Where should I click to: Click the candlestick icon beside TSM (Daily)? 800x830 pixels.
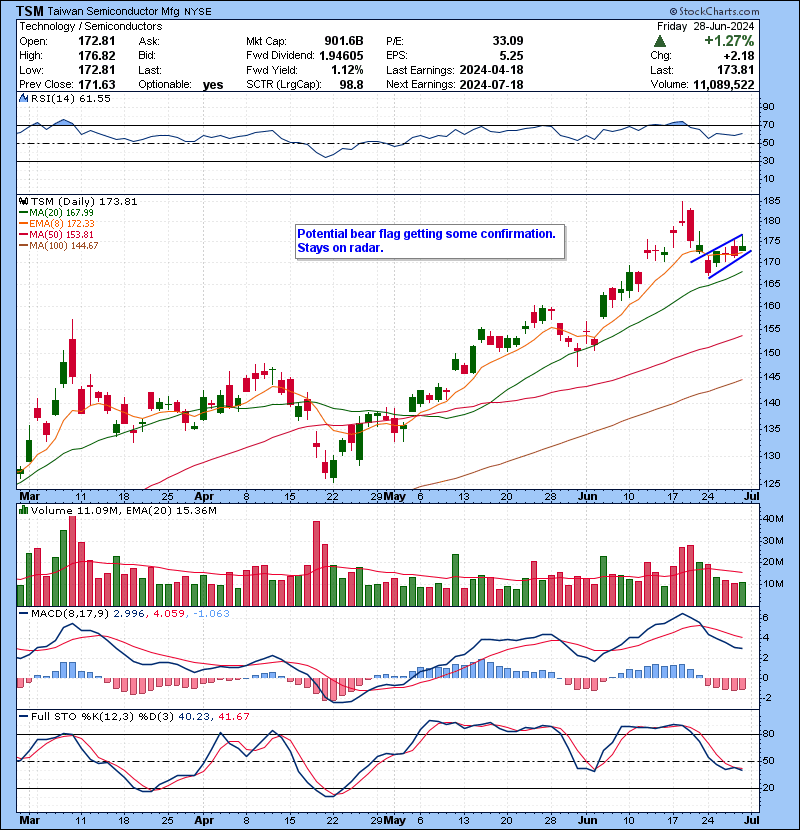[23, 202]
